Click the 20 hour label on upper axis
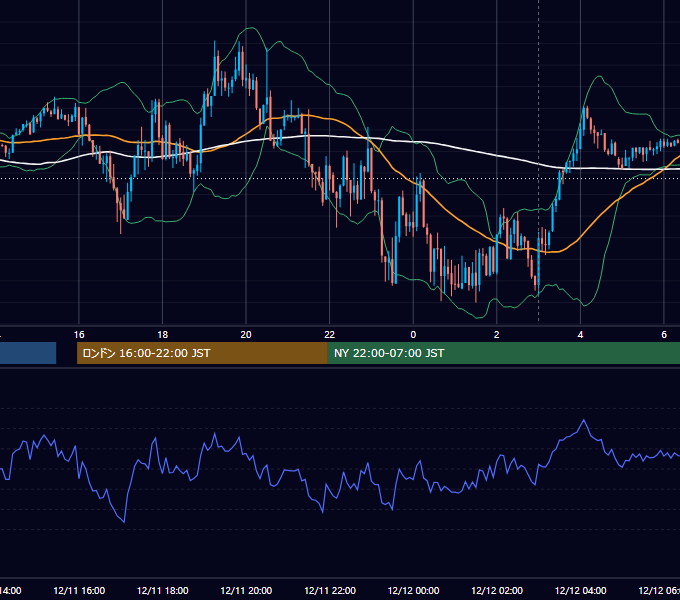680x600 pixels. coord(246,335)
